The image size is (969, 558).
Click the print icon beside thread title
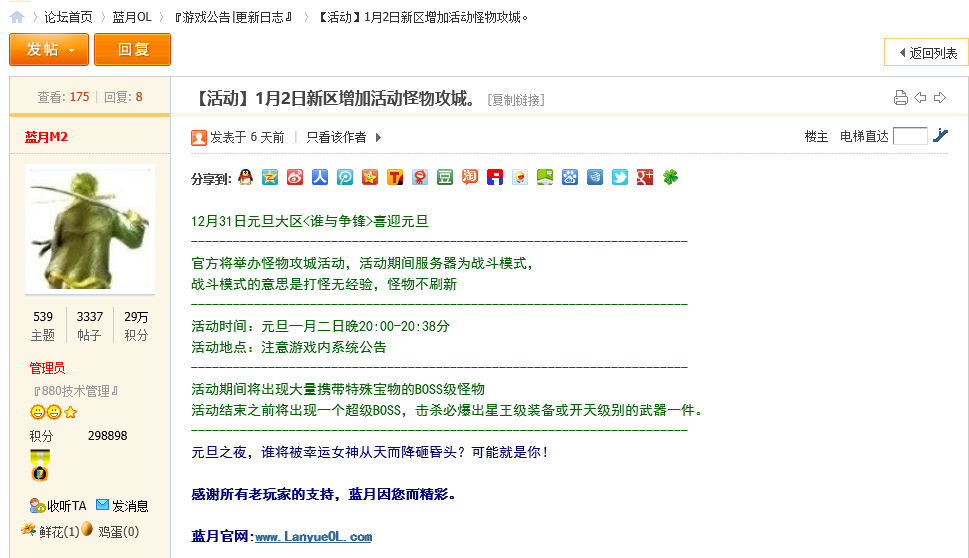(900, 97)
